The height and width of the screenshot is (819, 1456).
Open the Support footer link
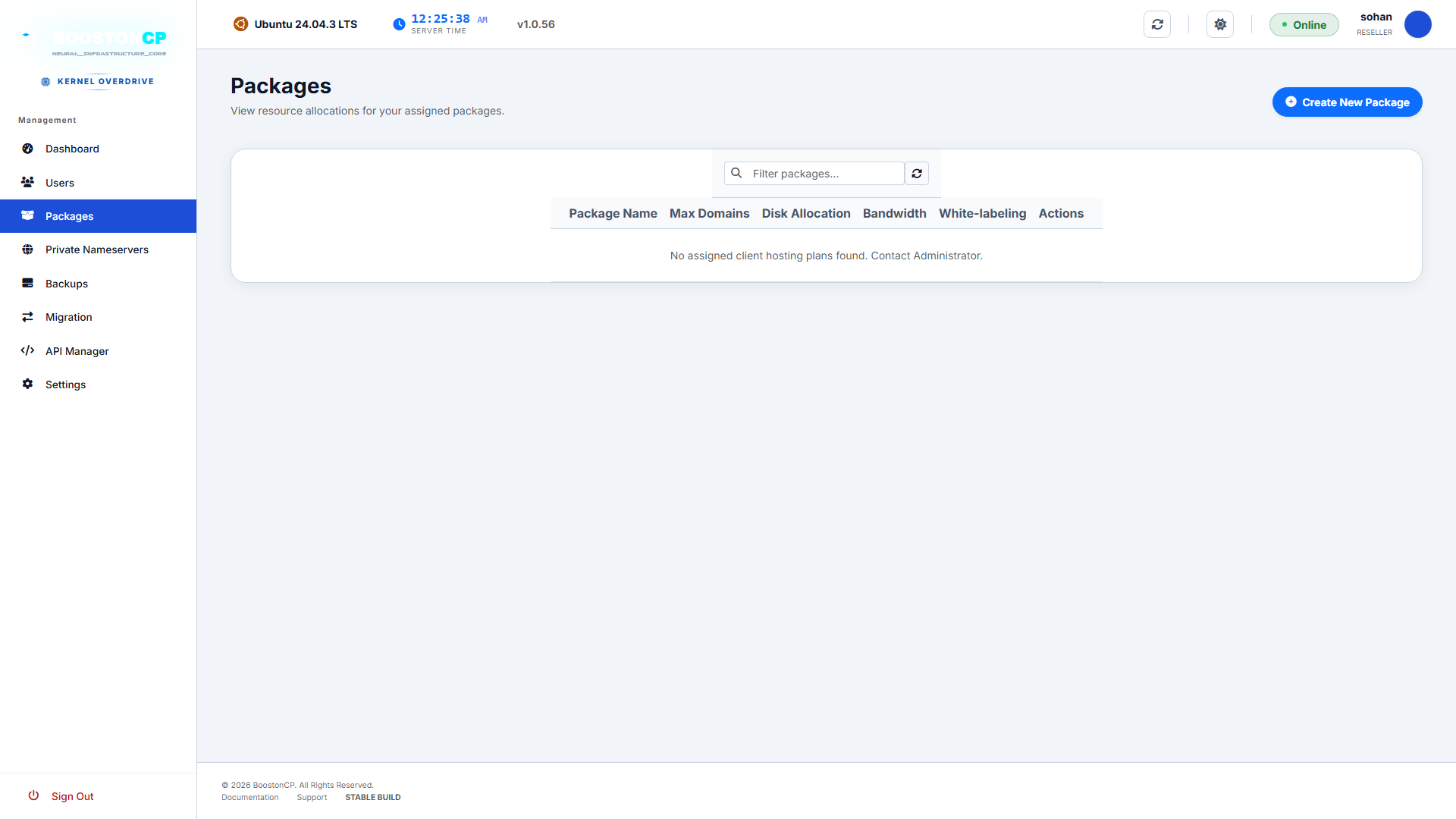(x=312, y=797)
